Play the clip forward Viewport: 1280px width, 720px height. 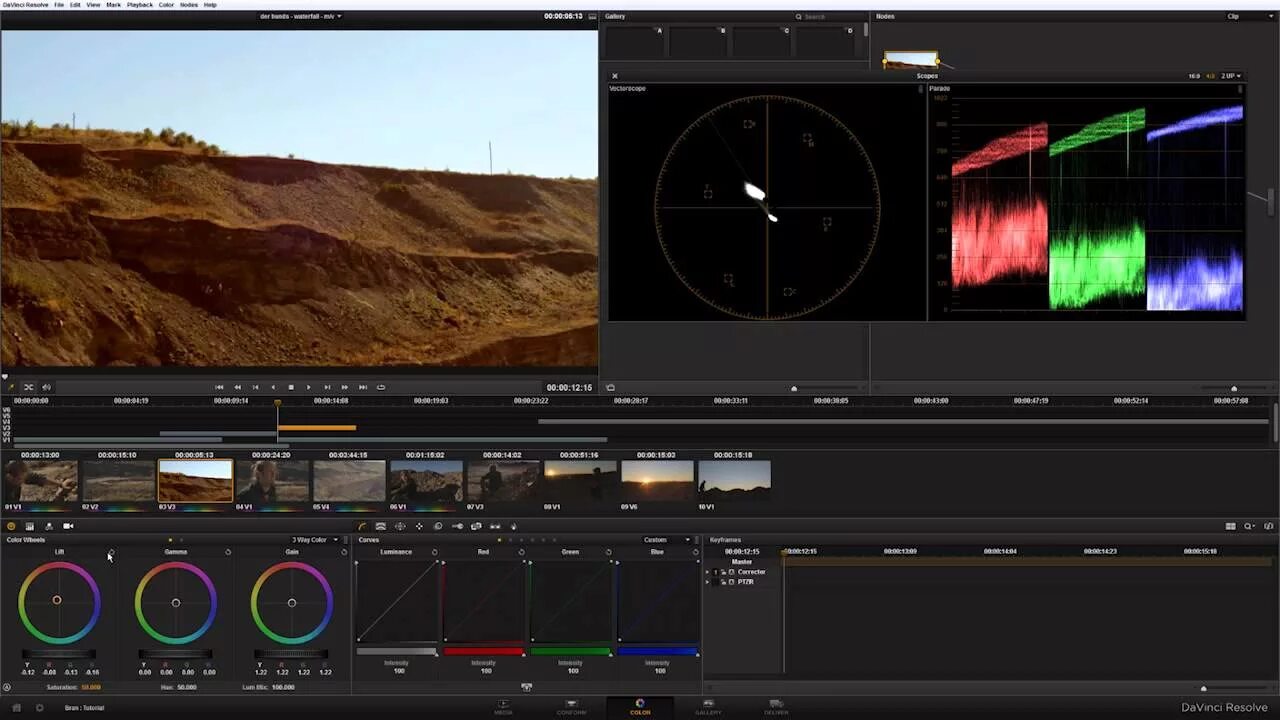tap(308, 387)
